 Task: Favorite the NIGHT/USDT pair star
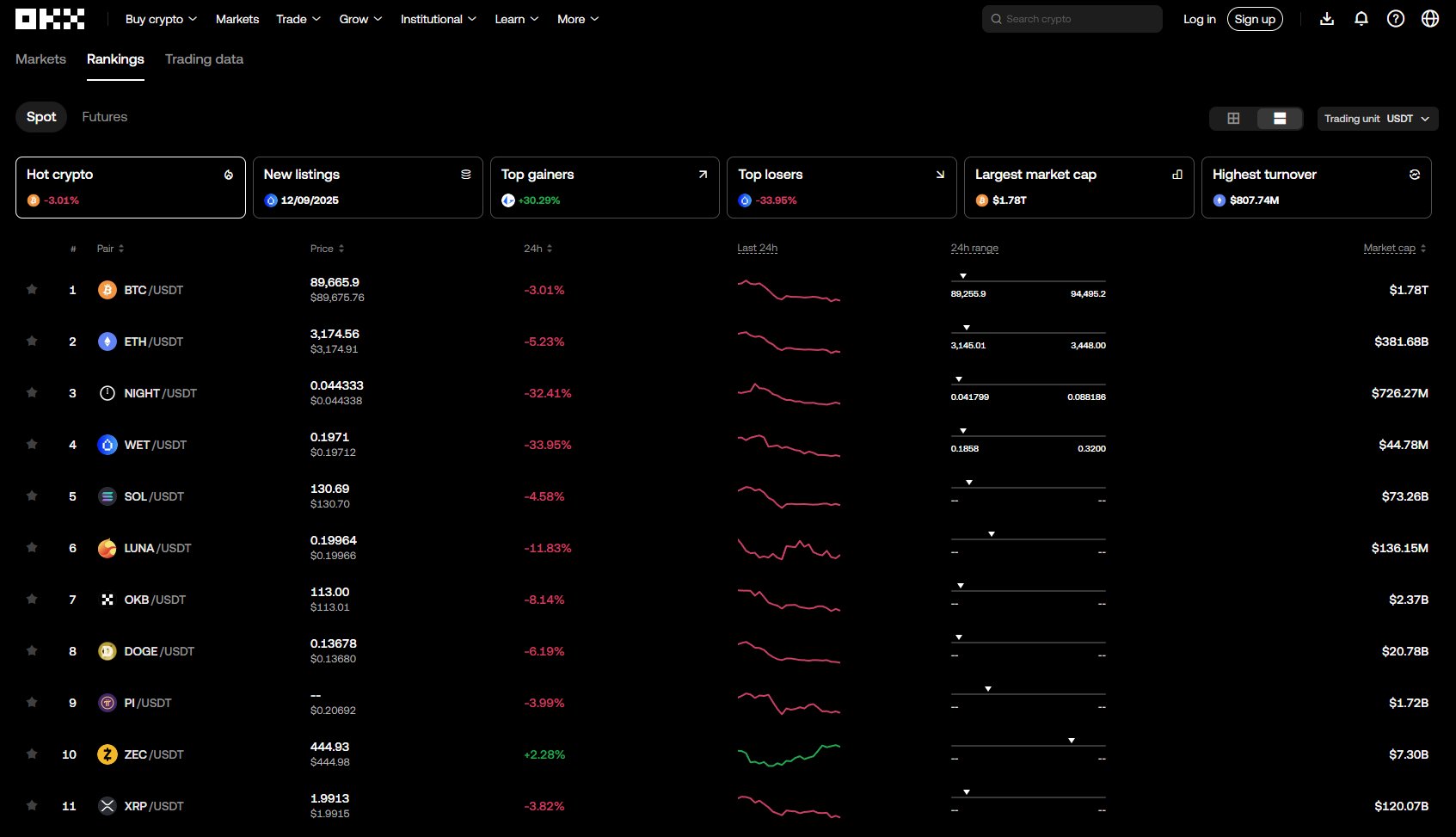[x=32, y=392]
